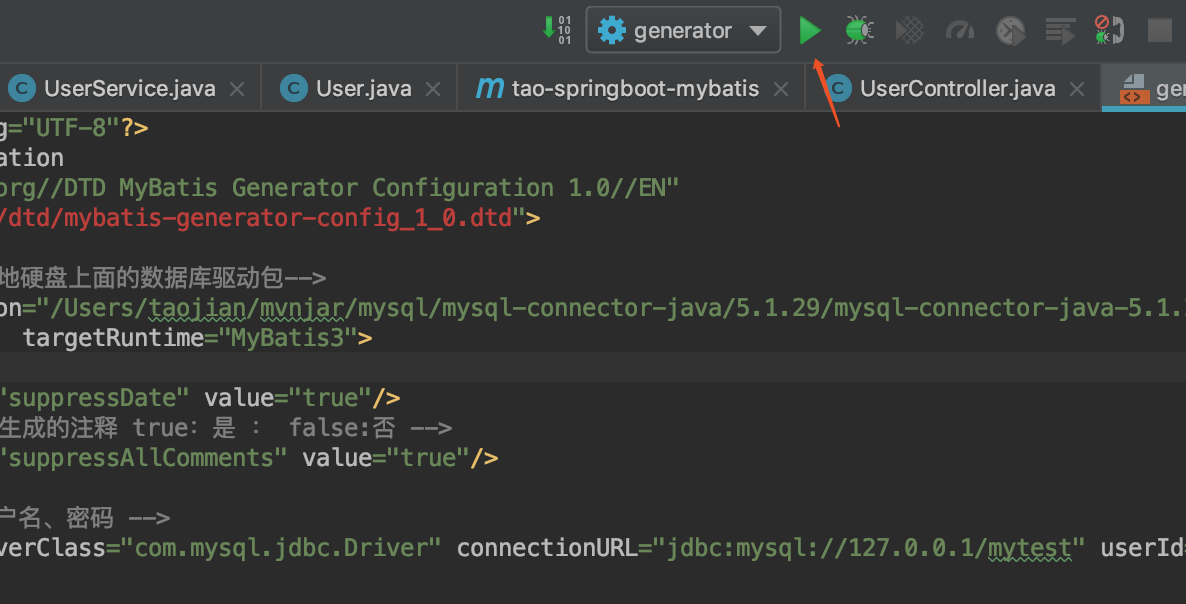Select the tao-springboot-mybatis tab

point(634,89)
